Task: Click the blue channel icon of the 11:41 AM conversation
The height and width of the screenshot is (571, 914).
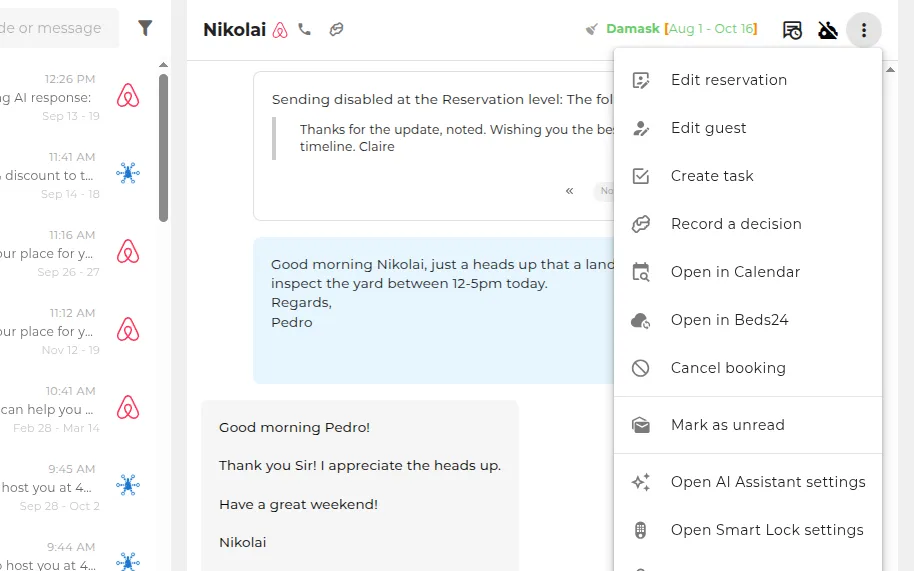Action: point(128,173)
